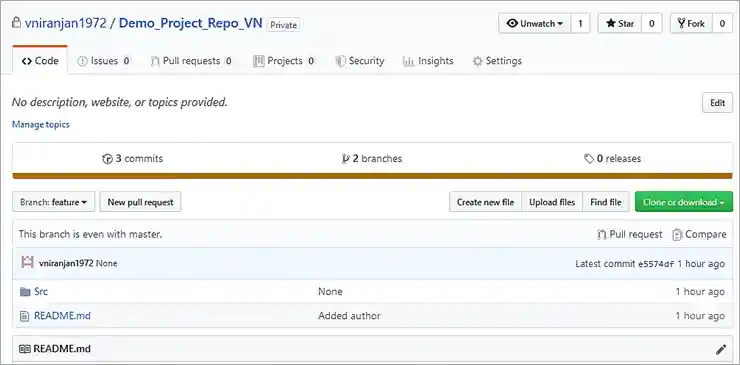The height and width of the screenshot is (365, 740).
Task: Click the Settings gear icon
Action: tap(478, 61)
